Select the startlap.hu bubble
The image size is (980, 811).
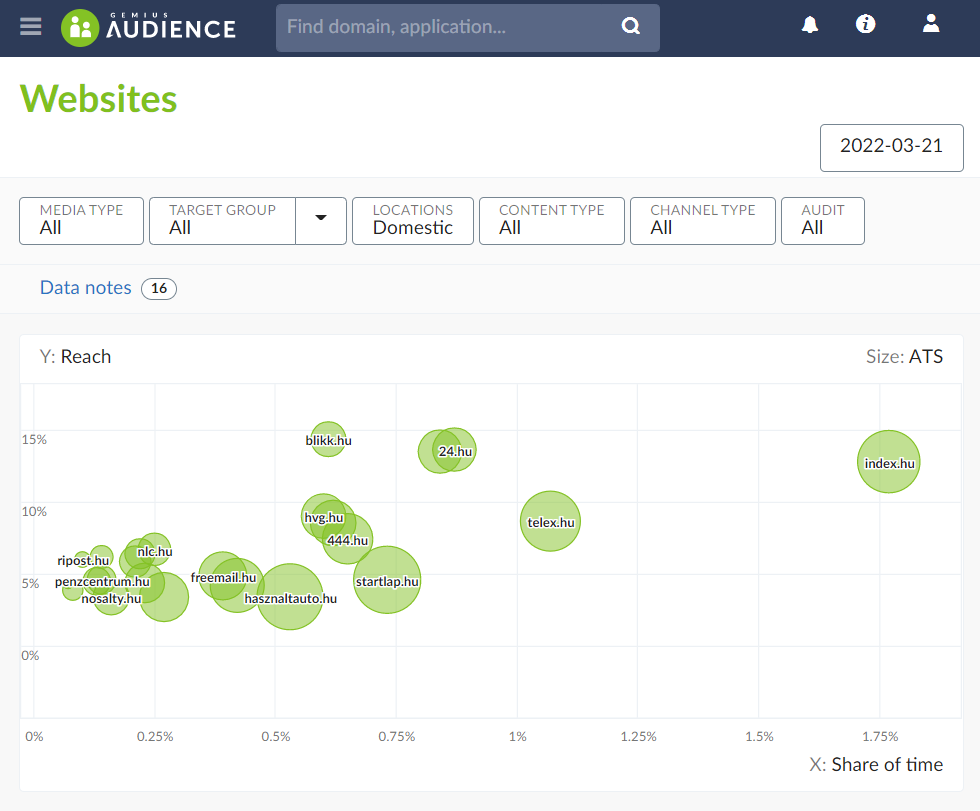click(387, 580)
